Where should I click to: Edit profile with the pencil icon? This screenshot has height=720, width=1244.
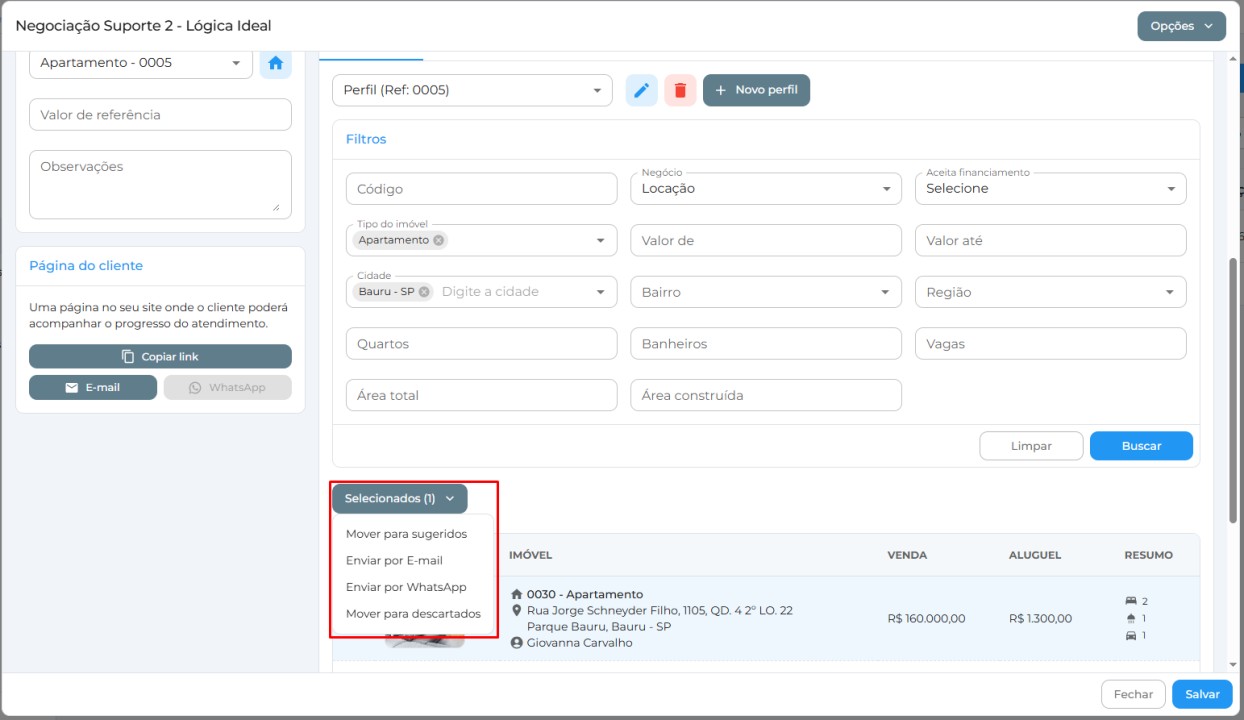point(642,90)
